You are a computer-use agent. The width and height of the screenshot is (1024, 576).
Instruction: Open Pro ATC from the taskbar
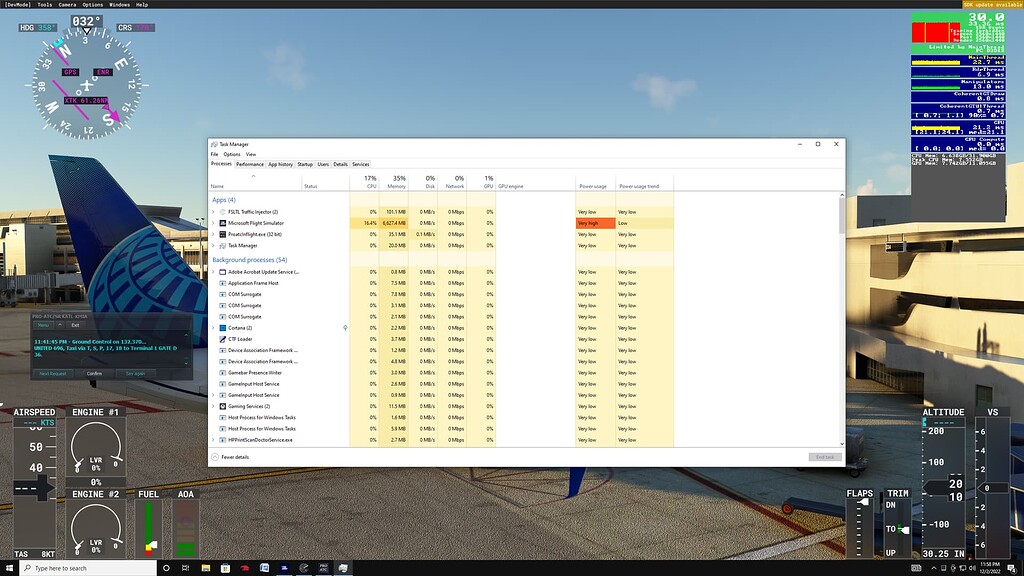(324, 568)
